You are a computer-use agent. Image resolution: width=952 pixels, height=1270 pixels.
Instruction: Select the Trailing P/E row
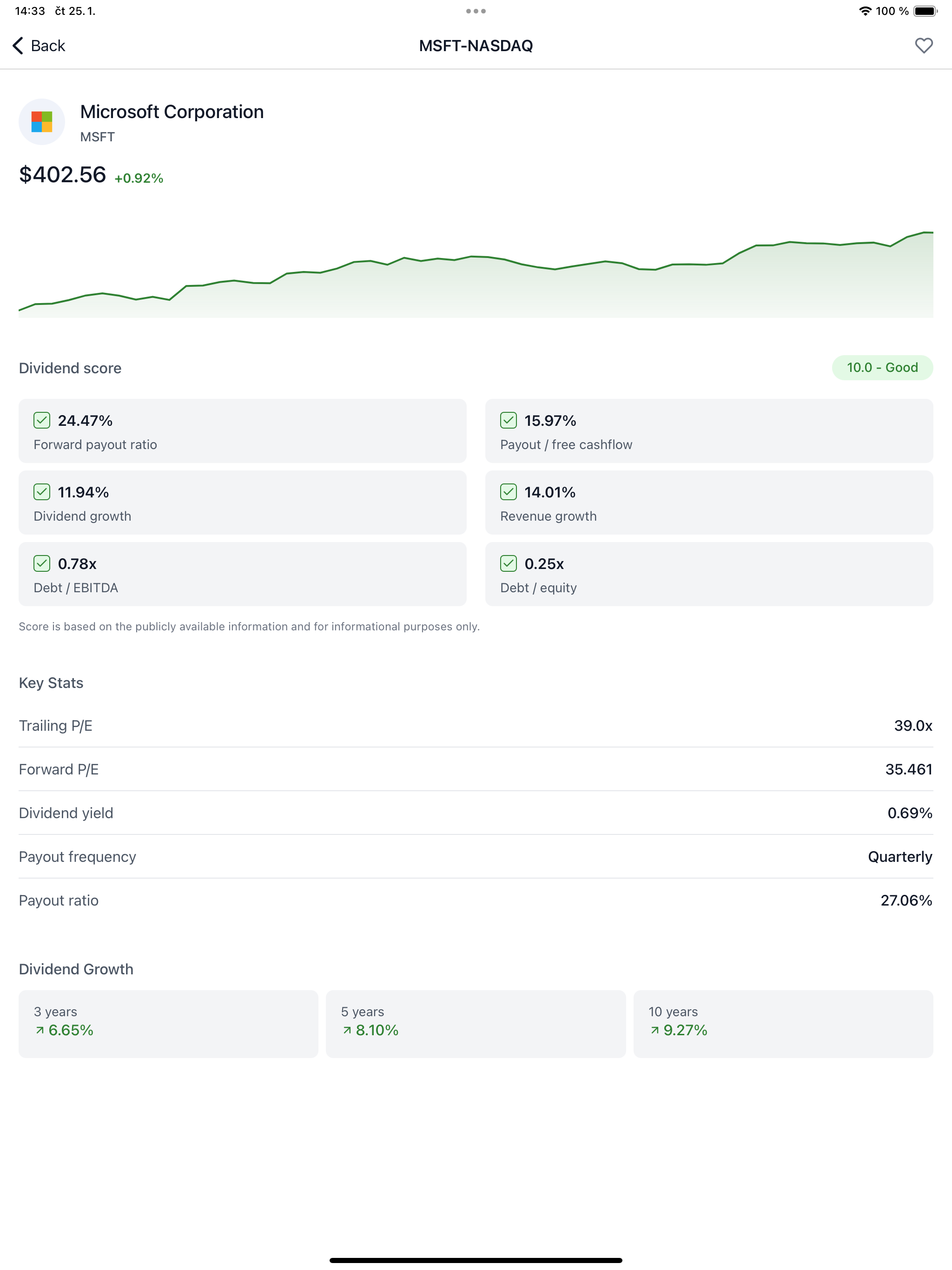(476, 726)
